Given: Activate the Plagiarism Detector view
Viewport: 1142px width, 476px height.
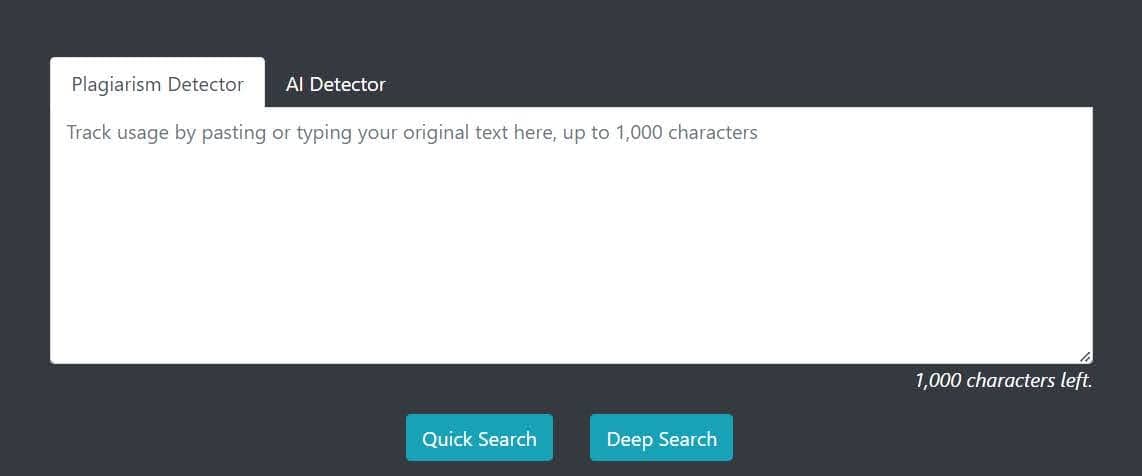Looking at the screenshot, I should pos(157,84).
